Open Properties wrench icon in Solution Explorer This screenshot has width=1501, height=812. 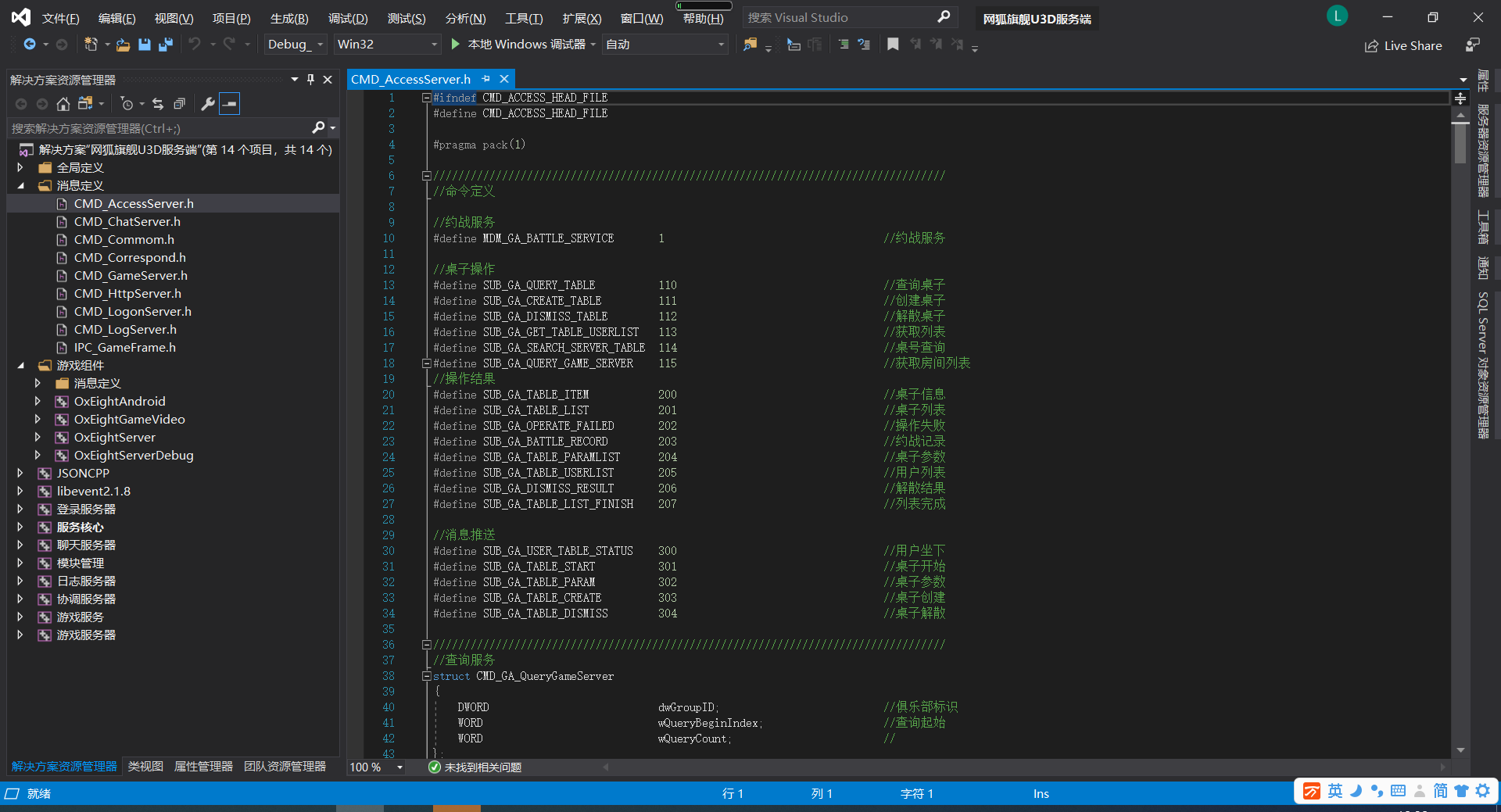click(x=208, y=103)
